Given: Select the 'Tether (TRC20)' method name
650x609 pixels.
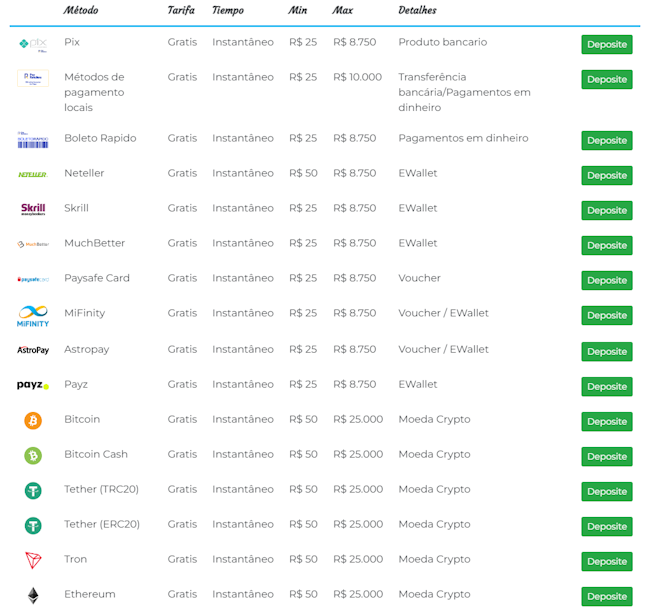Looking at the screenshot, I should tap(102, 489).
